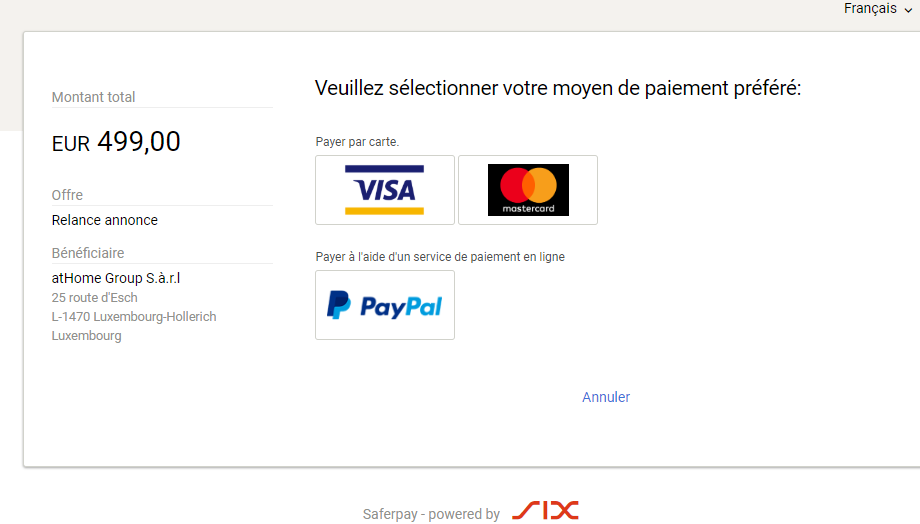Click the PayPal double-P symbol
This screenshot has width=920, height=524.
[x=339, y=305]
